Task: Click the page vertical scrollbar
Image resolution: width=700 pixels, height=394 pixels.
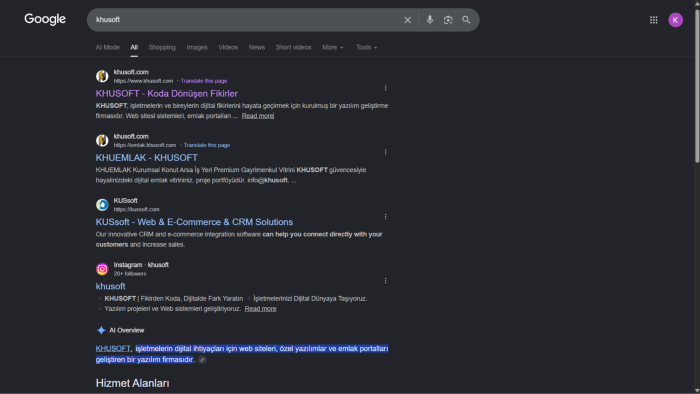Action: [x=697, y=86]
